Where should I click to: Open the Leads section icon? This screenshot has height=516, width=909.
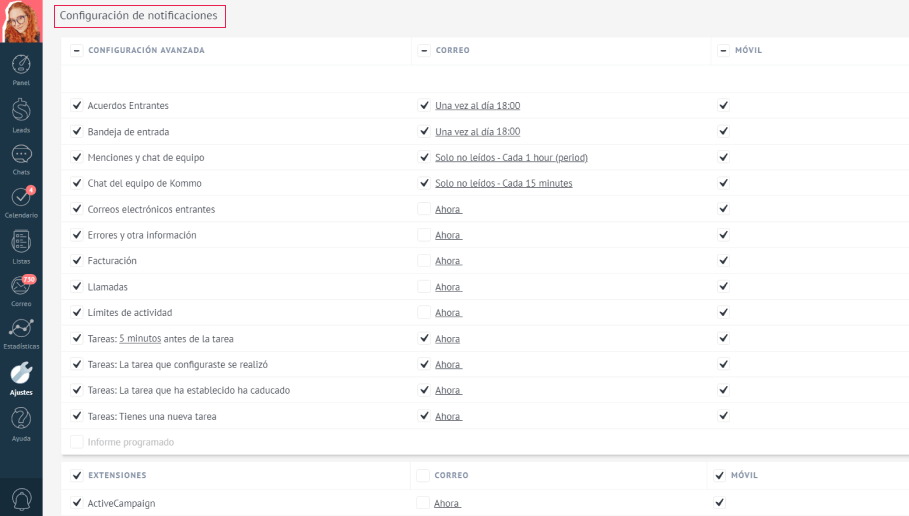click(x=21, y=112)
